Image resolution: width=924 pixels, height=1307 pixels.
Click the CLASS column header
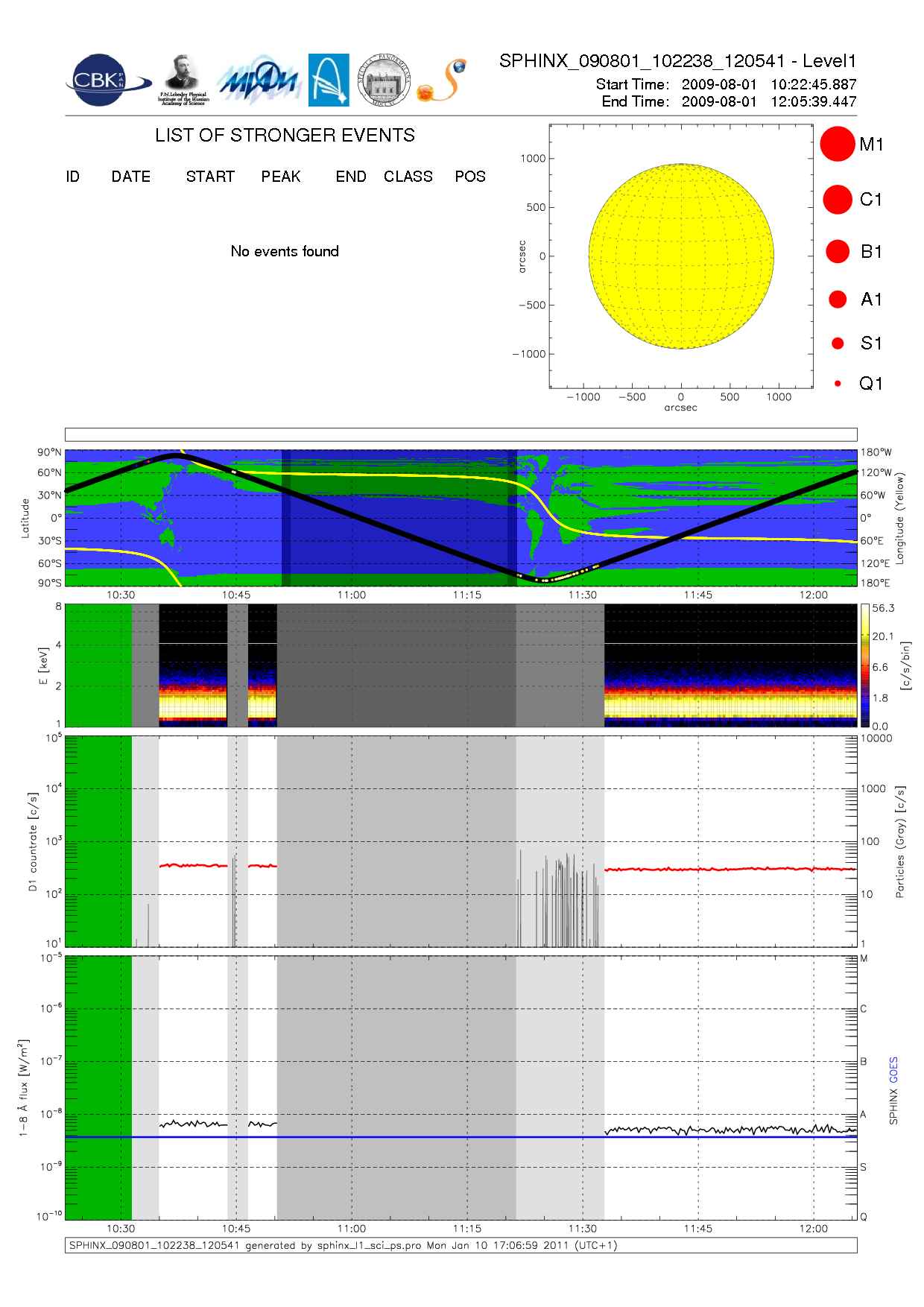408,177
